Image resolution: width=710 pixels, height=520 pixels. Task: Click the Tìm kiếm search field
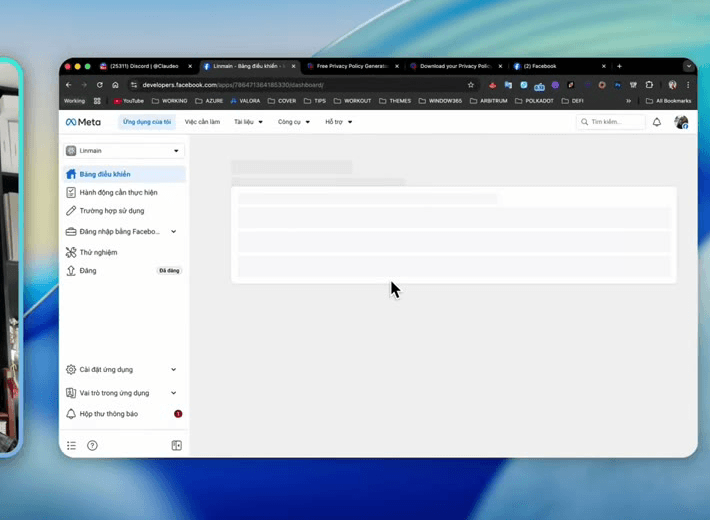click(610, 122)
